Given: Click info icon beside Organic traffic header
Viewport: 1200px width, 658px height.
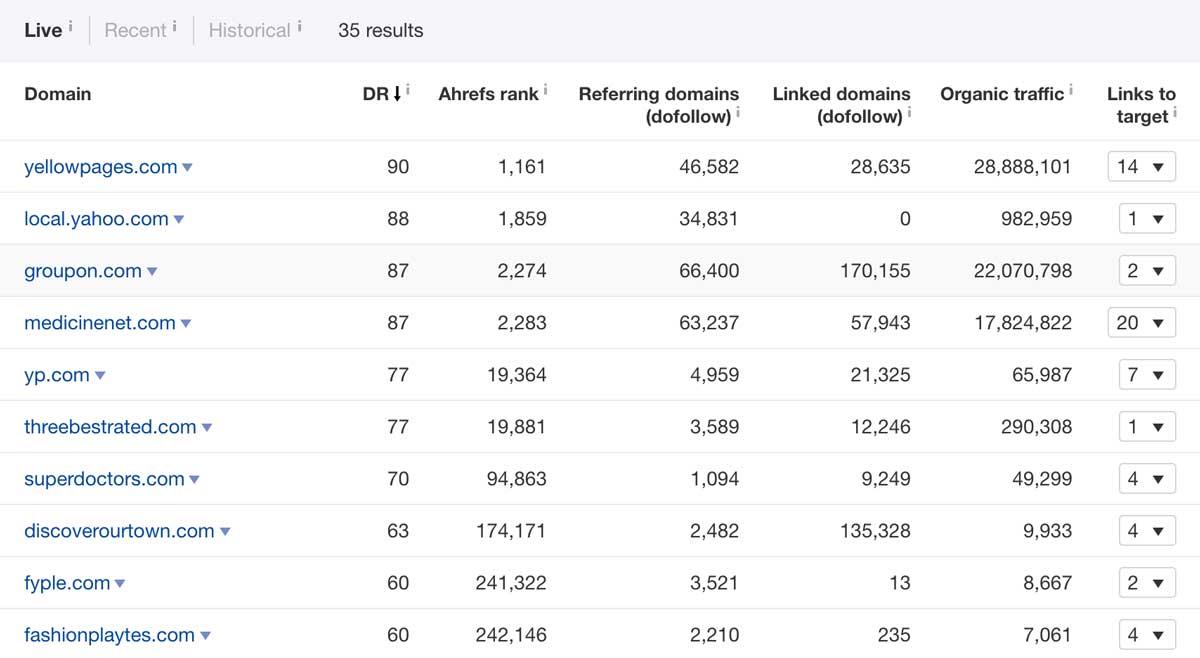Looking at the screenshot, I should coord(1071,90).
